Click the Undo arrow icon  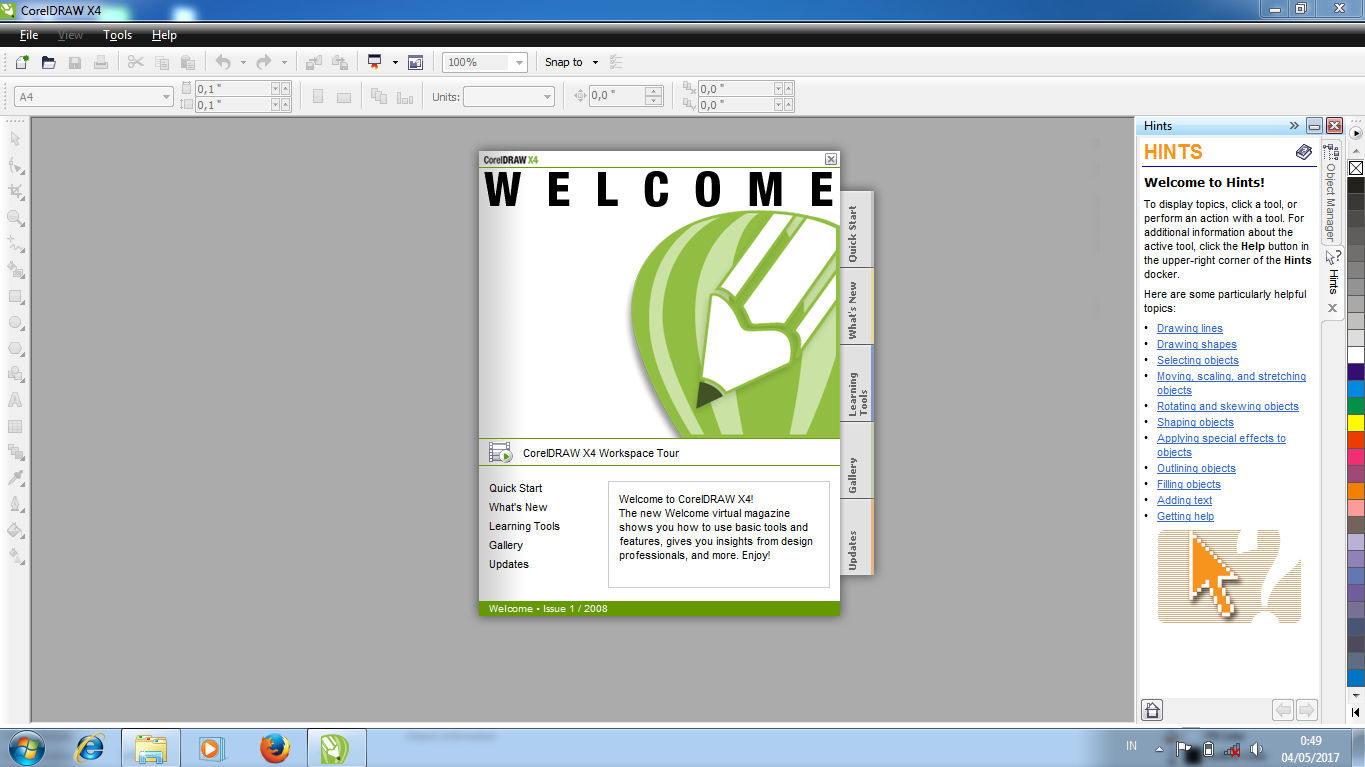coord(223,62)
